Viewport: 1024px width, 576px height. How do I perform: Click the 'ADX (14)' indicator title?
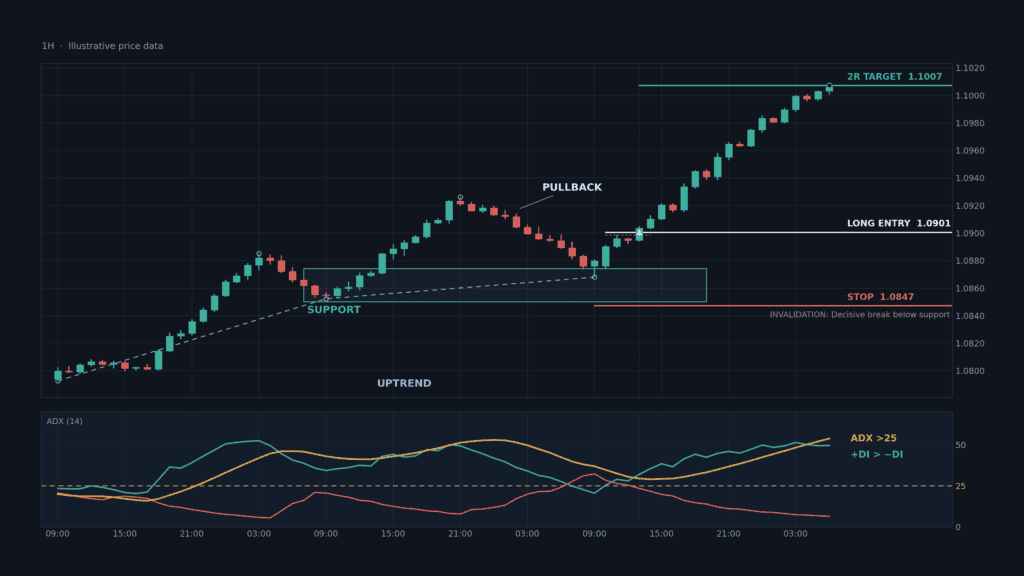[65, 421]
